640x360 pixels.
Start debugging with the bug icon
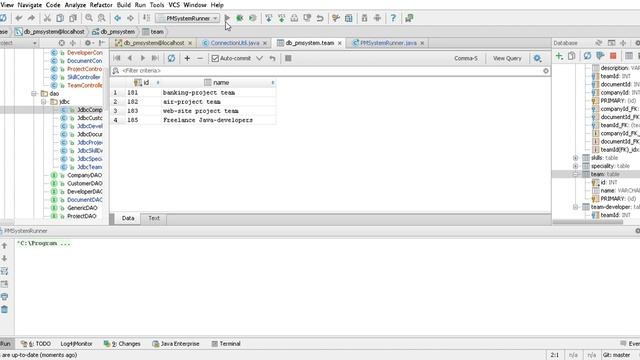click(240, 18)
